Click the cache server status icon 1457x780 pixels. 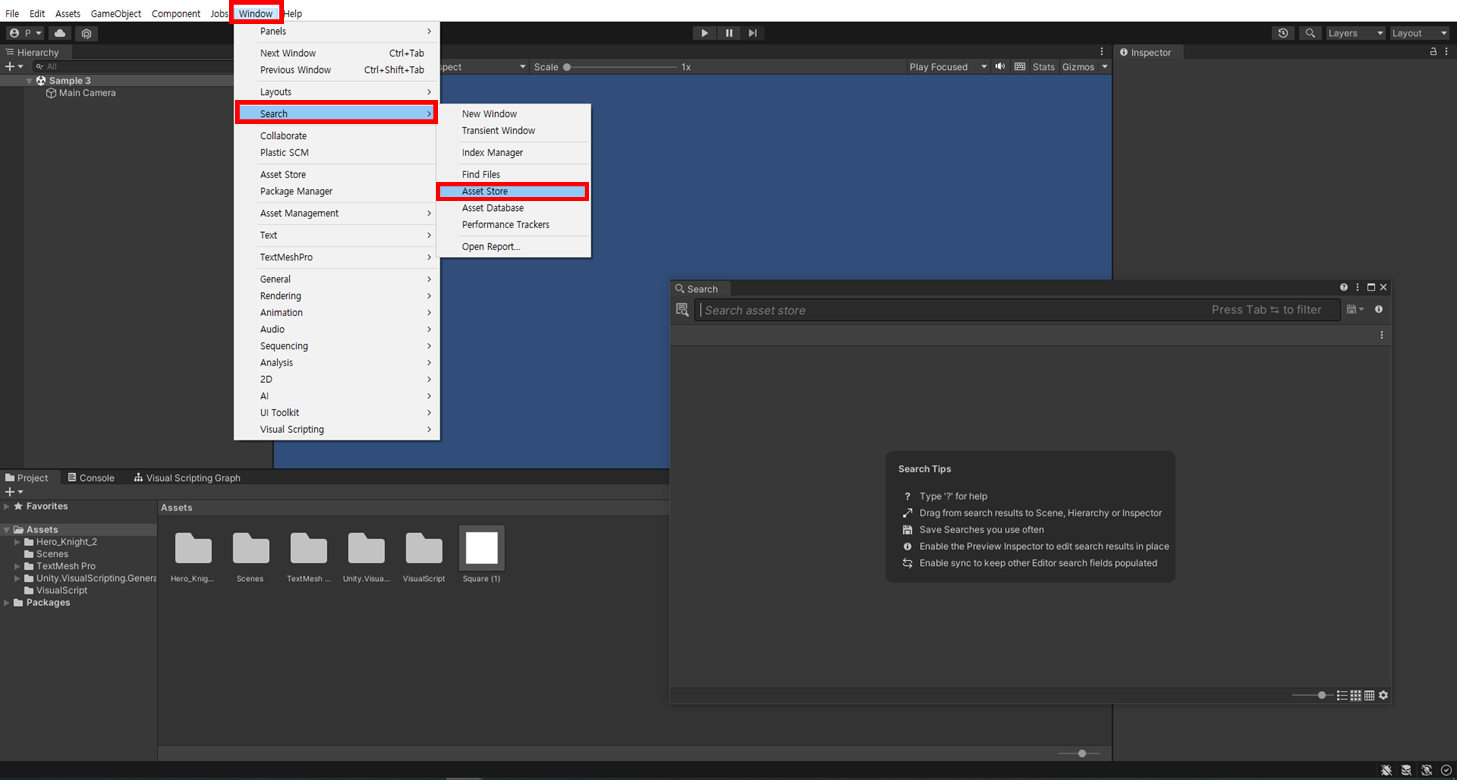(x=1406, y=771)
